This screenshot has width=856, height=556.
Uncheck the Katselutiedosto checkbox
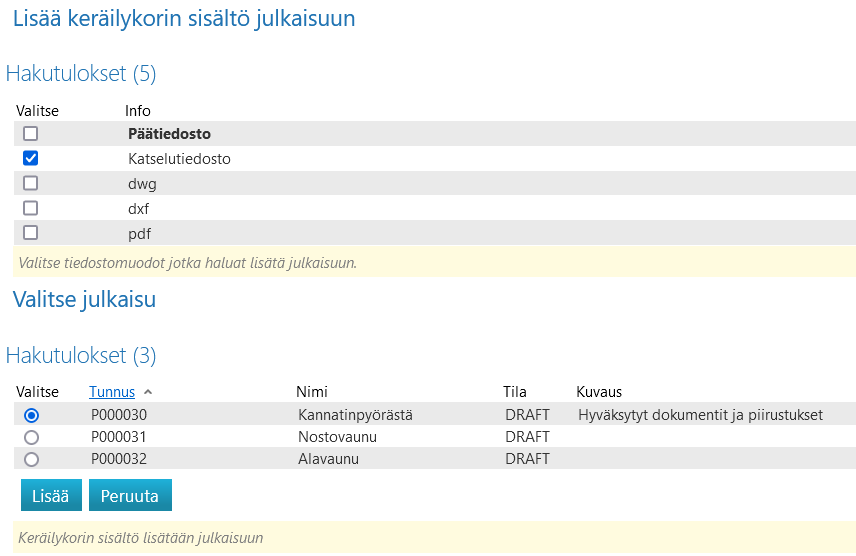pos(31,158)
